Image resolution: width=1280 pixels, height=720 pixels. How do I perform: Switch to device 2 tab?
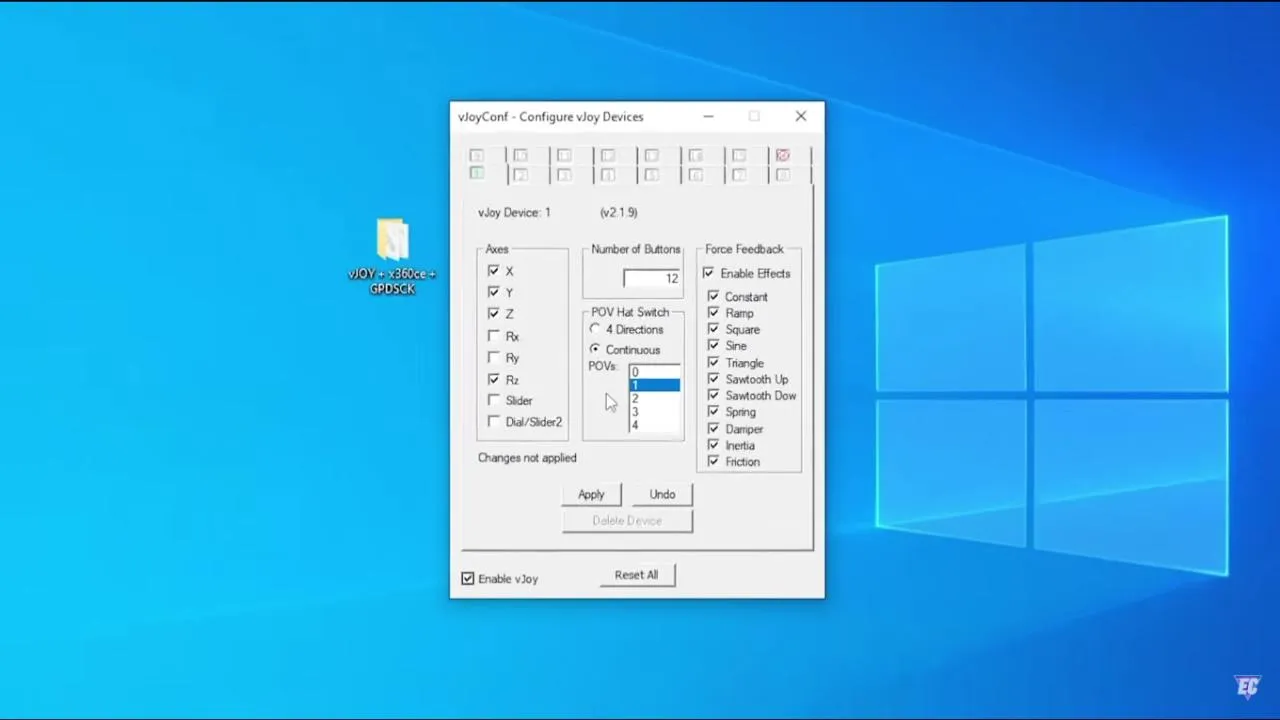(520, 175)
